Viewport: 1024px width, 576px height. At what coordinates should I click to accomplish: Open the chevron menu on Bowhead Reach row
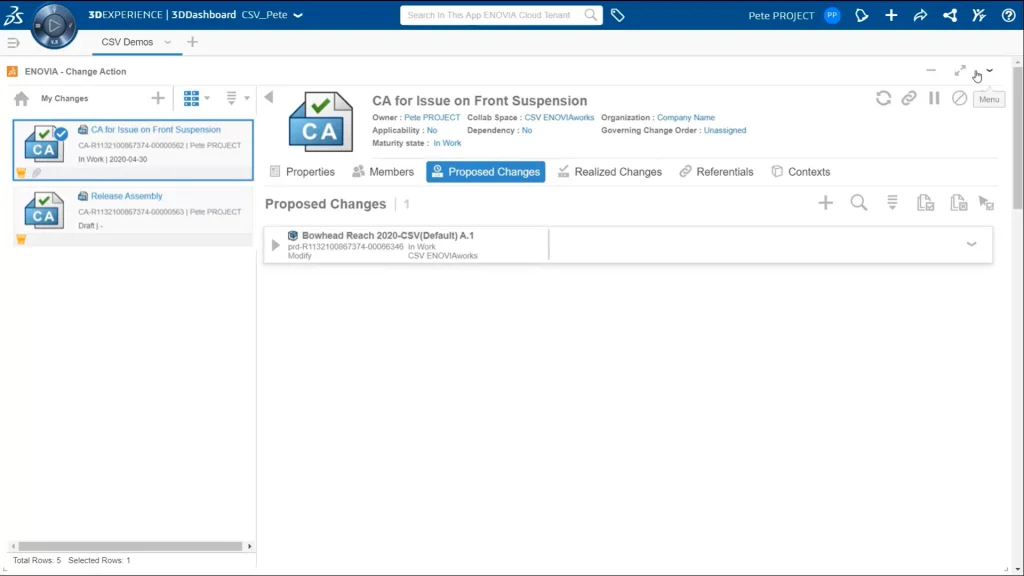coord(971,244)
